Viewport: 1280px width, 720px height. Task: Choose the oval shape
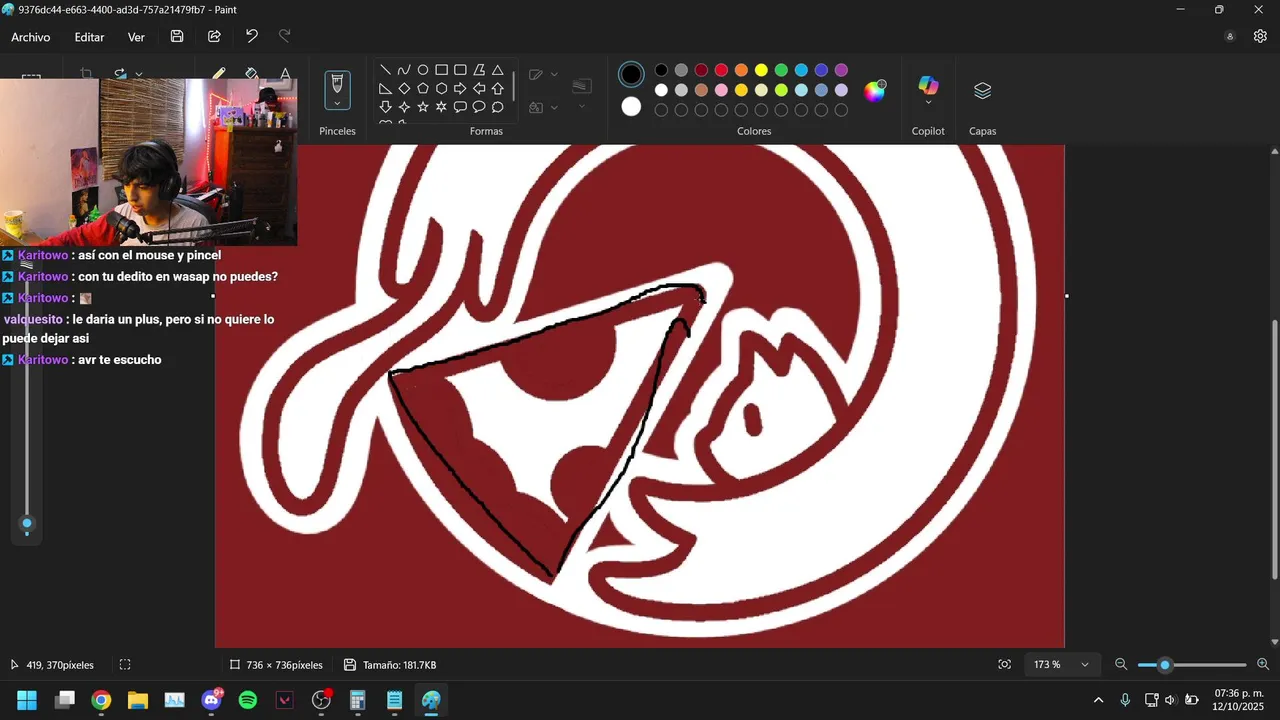423,70
